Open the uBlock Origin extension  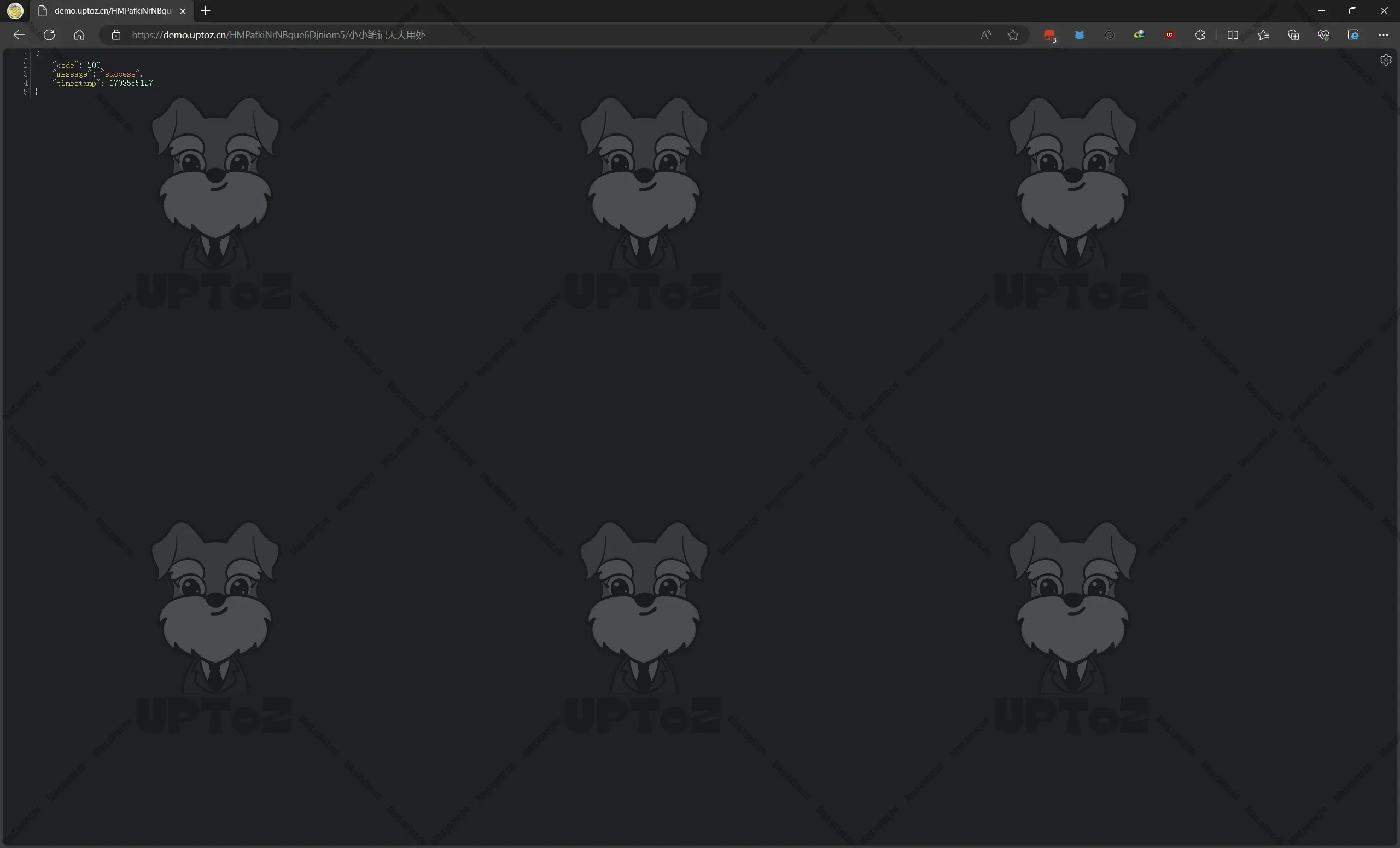(1169, 34)
